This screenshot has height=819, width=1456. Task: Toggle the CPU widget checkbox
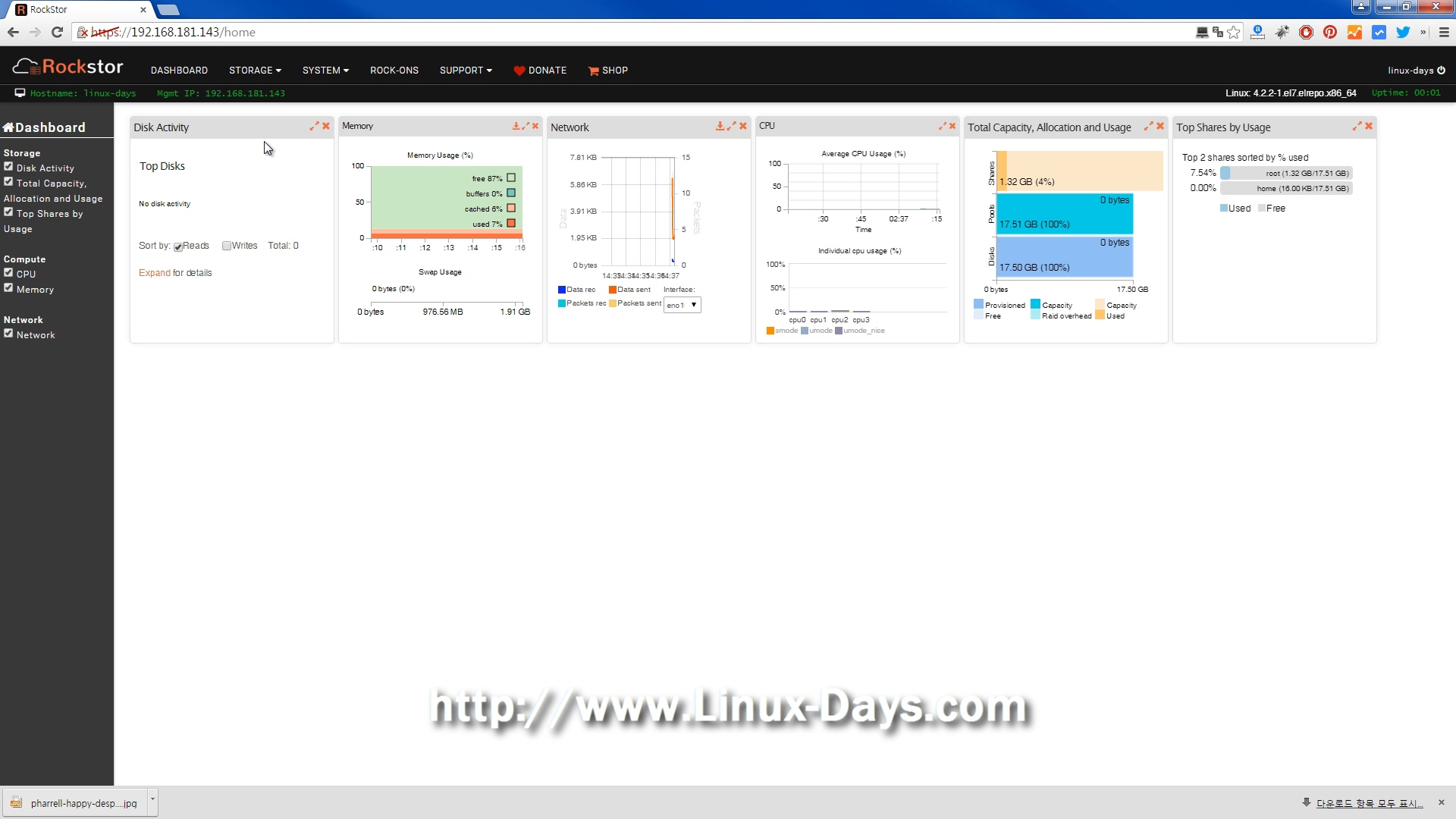coord(8,273)
